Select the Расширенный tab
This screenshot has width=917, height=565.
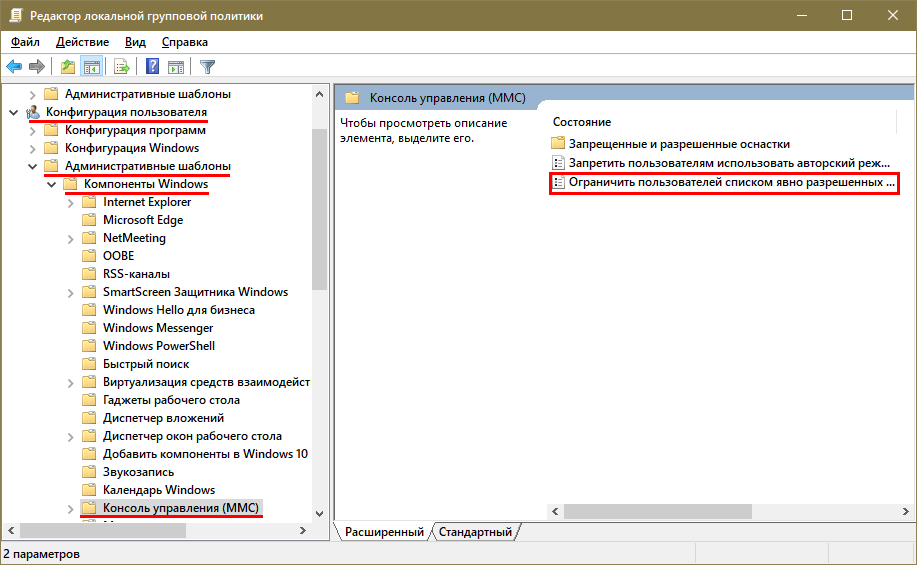click(384, 532)
